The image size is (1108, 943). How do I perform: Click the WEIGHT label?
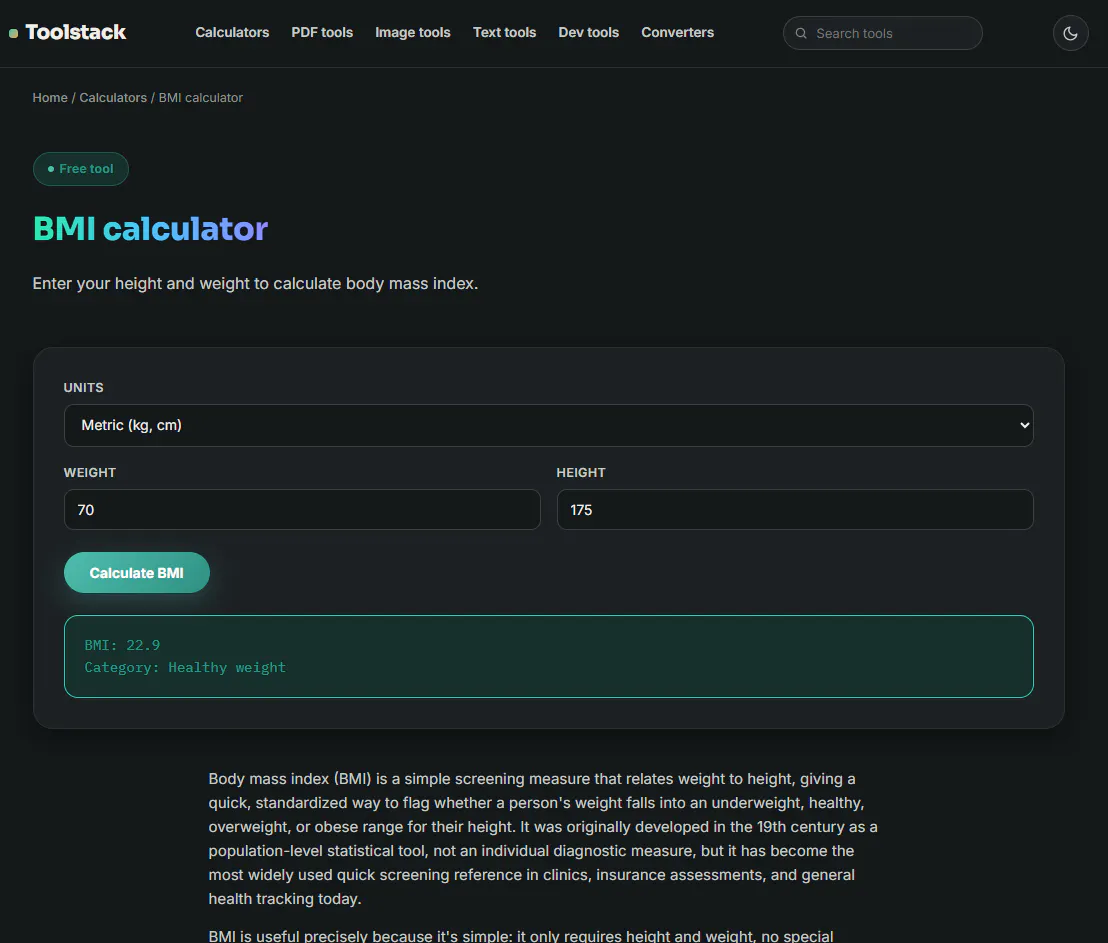pos(90,472)
